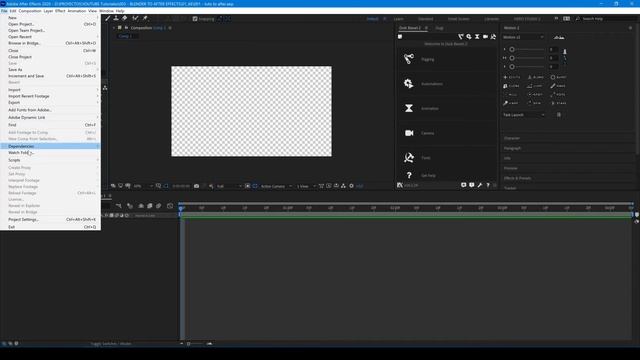Open the Composition menu in menu bar
The height and width of the screenshot is (360, 640).
tap(30, 11)
